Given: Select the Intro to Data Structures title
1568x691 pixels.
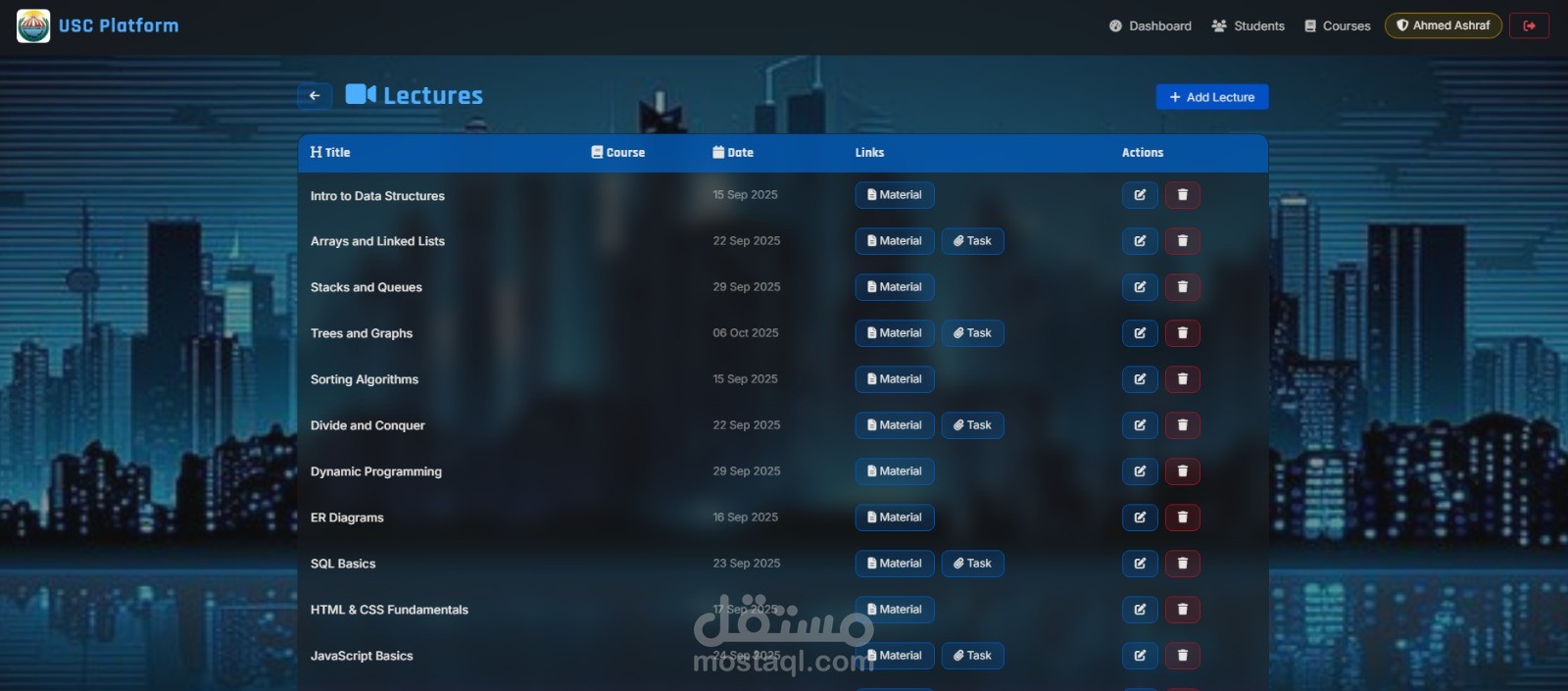Looking at the screenshot, I should [x=377, y=196].
